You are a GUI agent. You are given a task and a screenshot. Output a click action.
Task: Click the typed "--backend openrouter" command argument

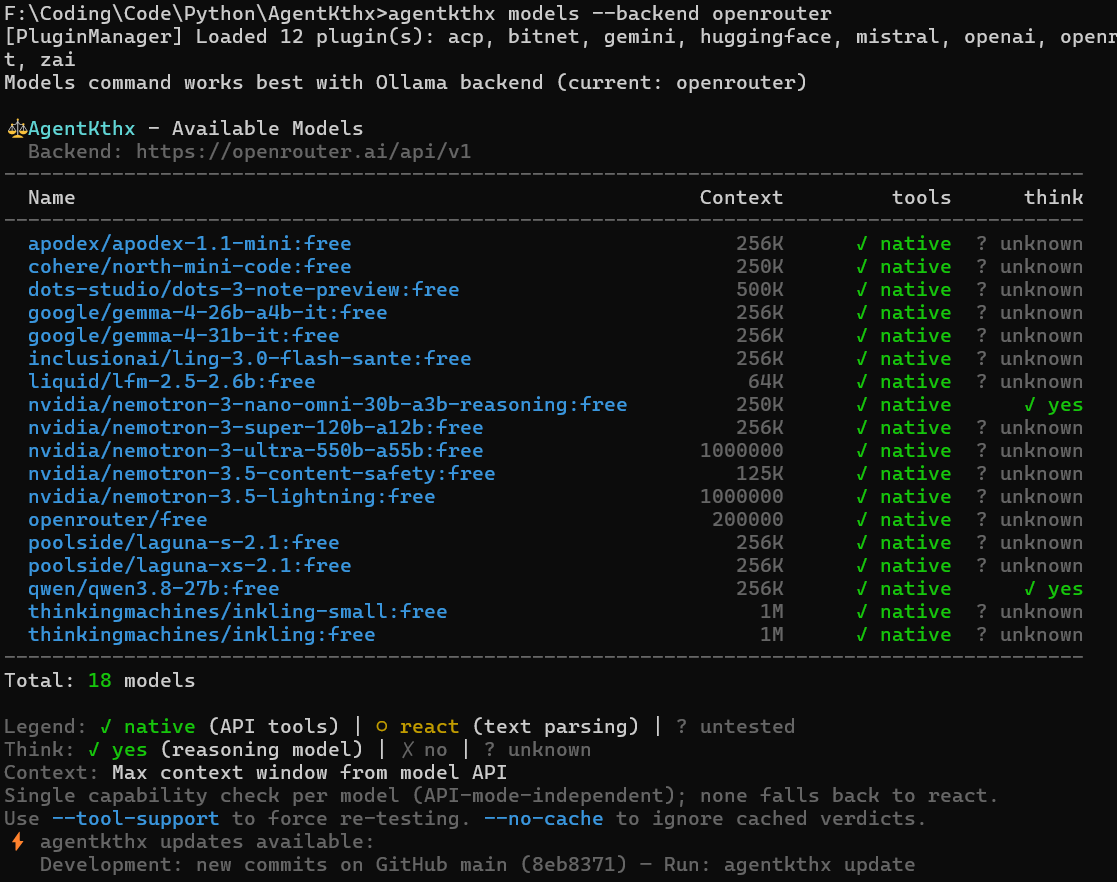(712, 14)
